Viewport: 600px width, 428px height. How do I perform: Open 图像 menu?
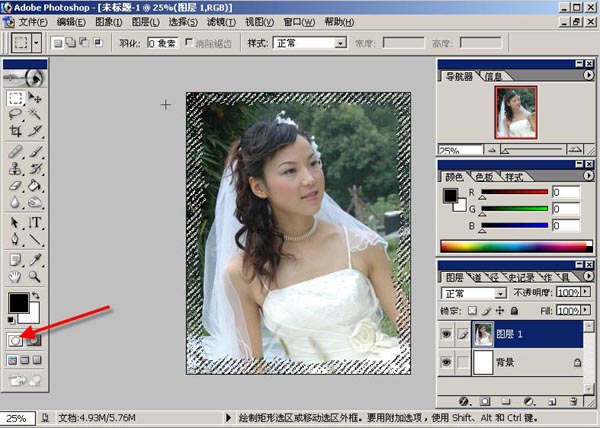pyautogui.click(x=109, y=22)
